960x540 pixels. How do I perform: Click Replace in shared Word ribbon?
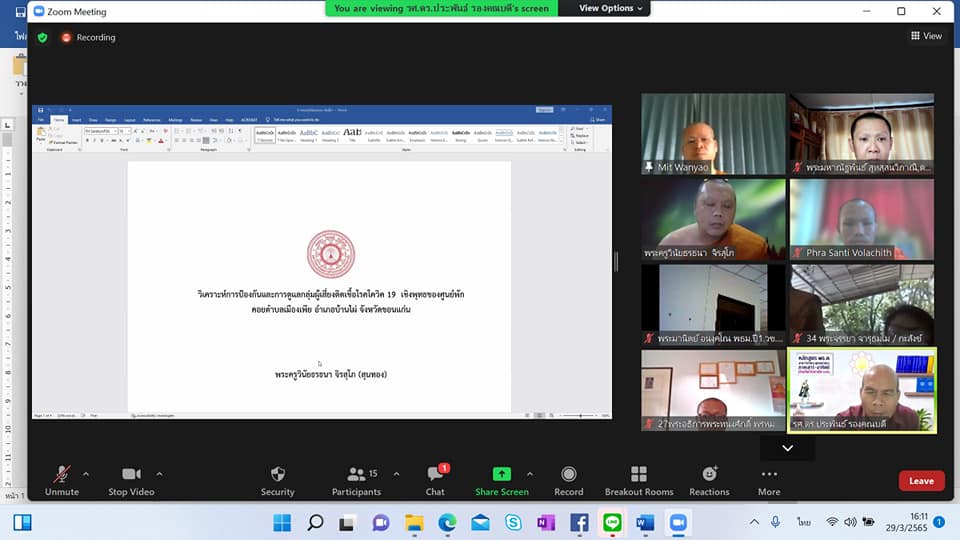(x=580, y=136)
